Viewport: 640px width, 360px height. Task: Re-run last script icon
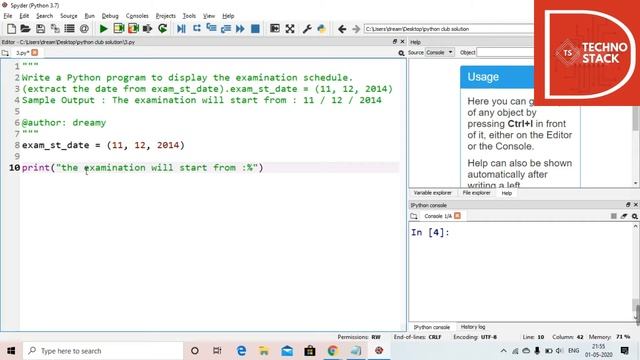click(x=162, y=29)
